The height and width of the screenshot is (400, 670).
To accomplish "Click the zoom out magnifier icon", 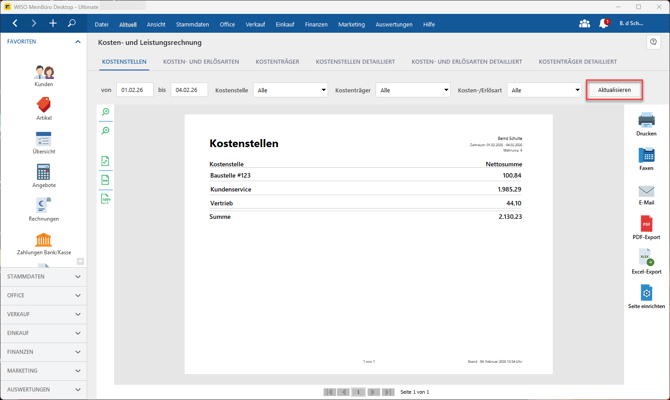I will (x=106, y=131).
